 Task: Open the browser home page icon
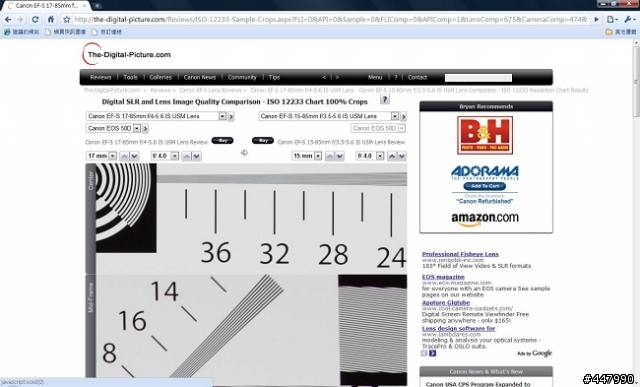point(51,19)
